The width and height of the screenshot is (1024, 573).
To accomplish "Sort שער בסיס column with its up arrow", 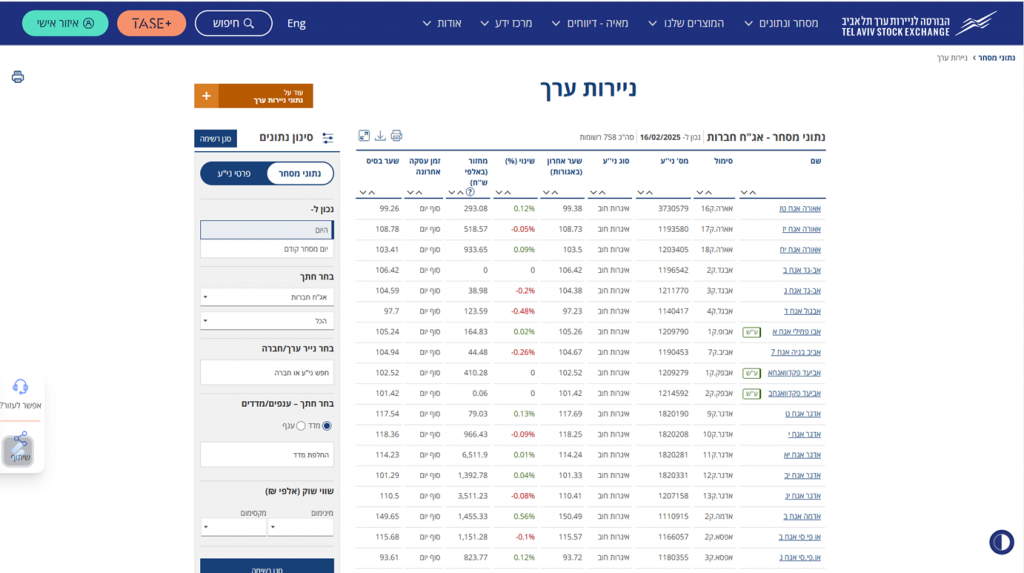I will 372,193.
